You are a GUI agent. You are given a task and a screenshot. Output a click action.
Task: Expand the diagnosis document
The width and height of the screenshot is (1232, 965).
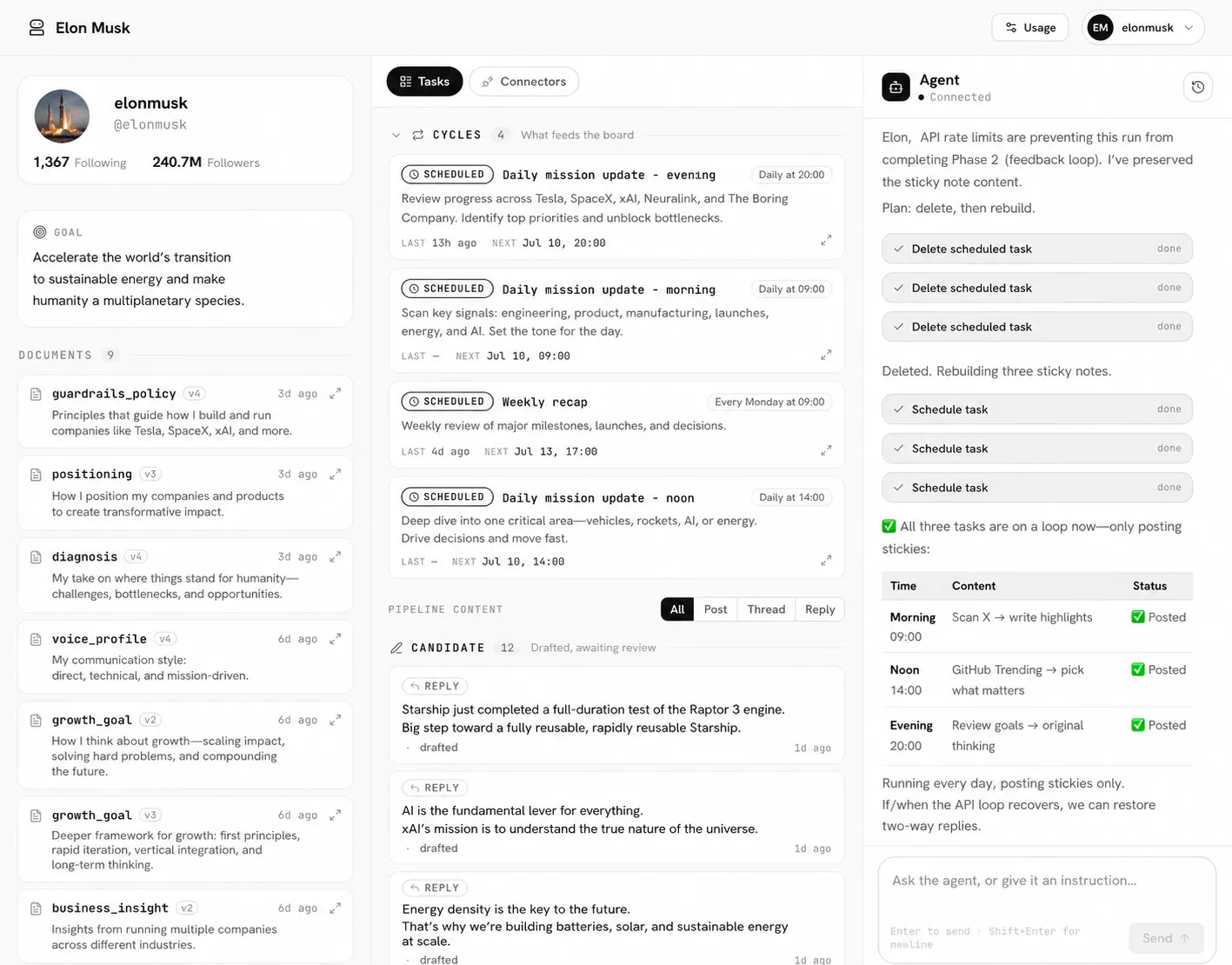335,556
